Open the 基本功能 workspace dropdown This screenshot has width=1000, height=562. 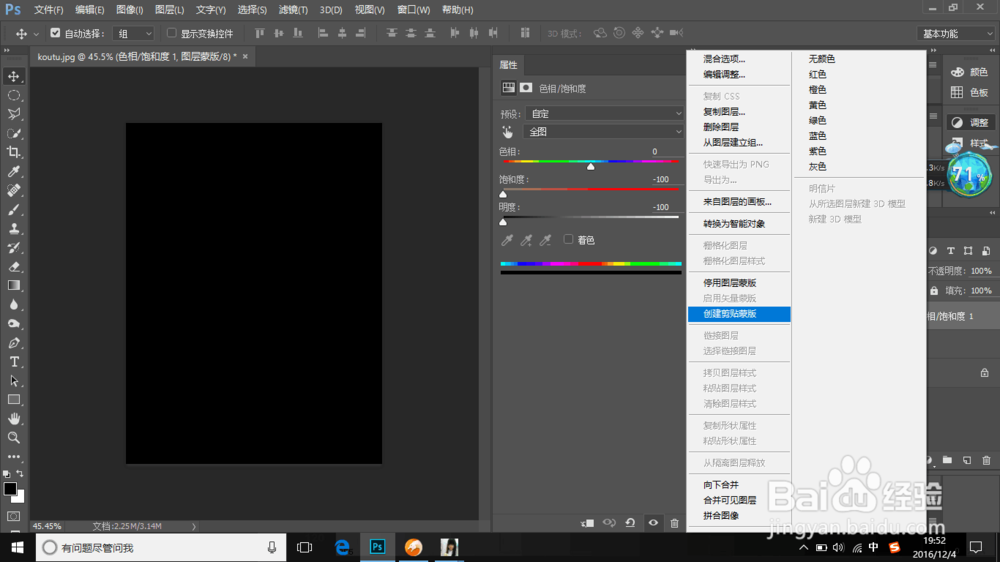point(957,34)
